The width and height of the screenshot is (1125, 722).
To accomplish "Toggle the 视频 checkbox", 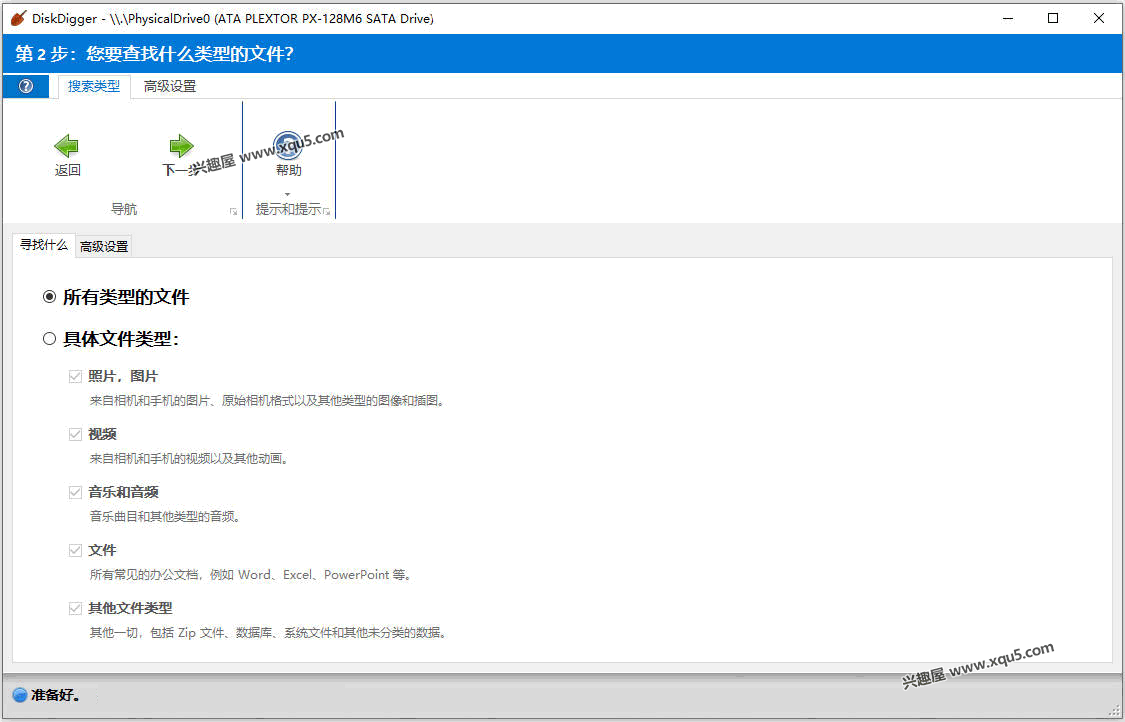I will coord(75,434).
